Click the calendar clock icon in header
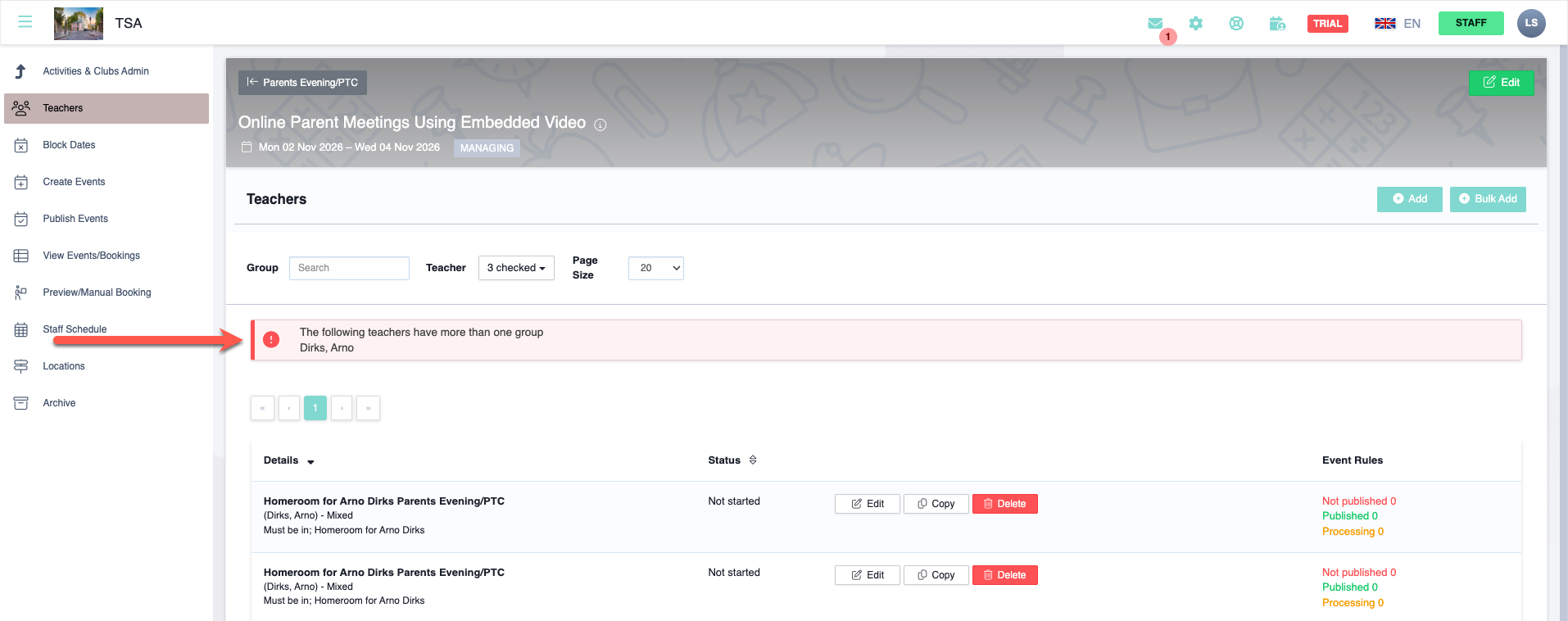Image resolution: width=1568 pixels, height=621 pixels. (1277, 24)
